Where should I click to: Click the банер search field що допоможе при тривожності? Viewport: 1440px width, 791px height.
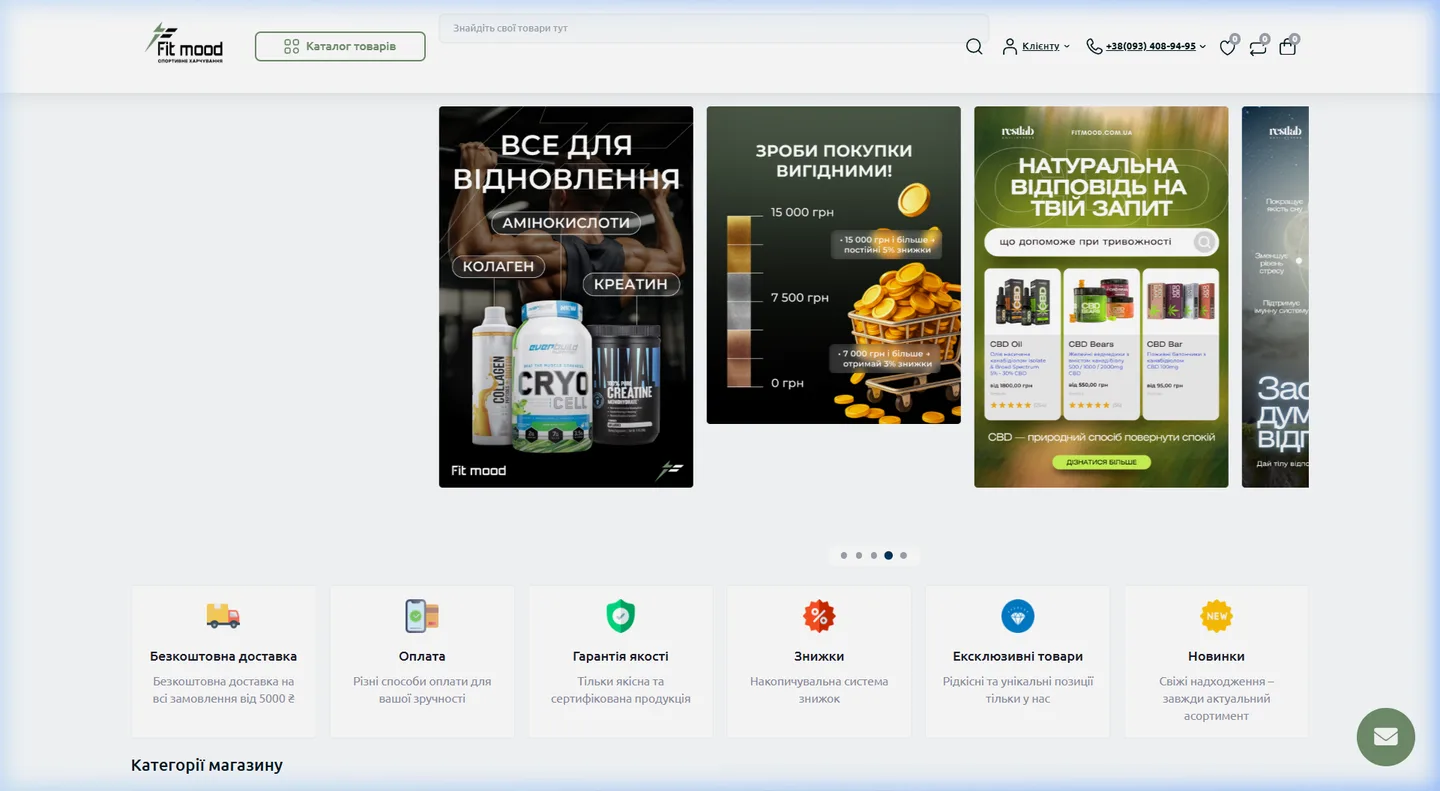[x=1100, y=242]
